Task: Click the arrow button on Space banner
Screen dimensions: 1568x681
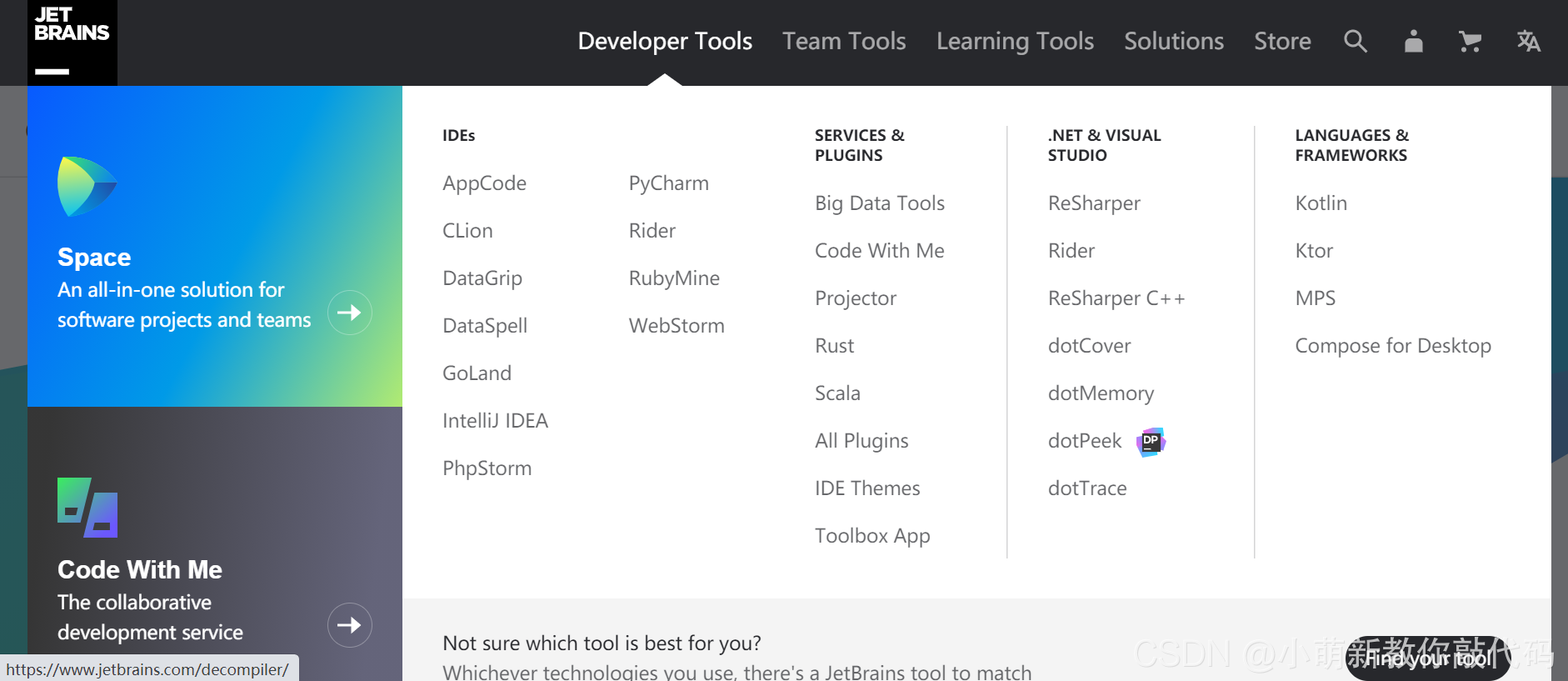Action: [x=349, y=313]
